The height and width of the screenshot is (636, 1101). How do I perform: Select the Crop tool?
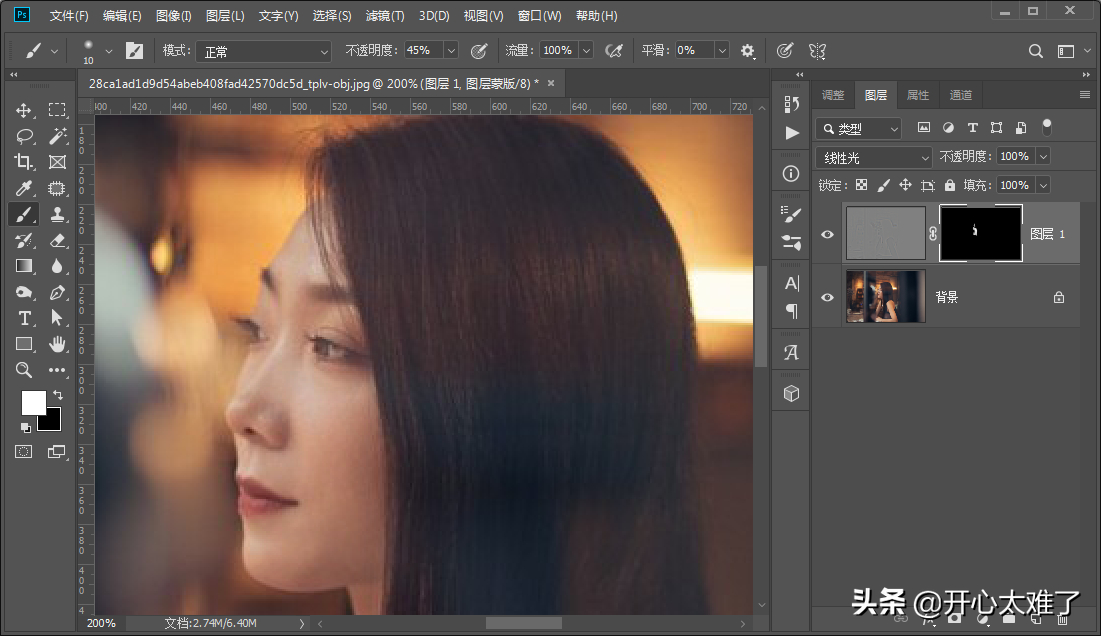[24, 162]
